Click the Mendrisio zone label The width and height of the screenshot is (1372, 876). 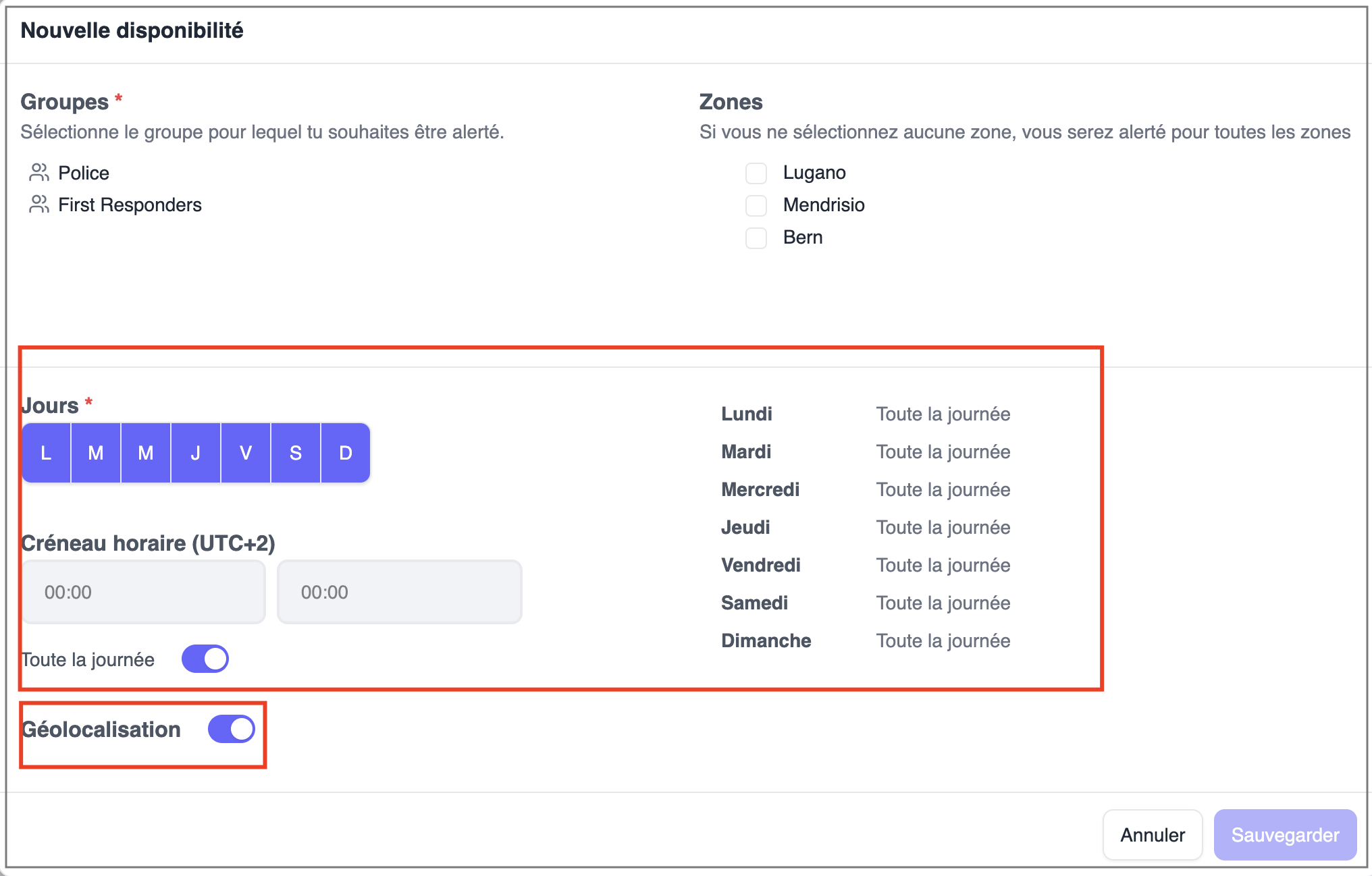(824, 205)
